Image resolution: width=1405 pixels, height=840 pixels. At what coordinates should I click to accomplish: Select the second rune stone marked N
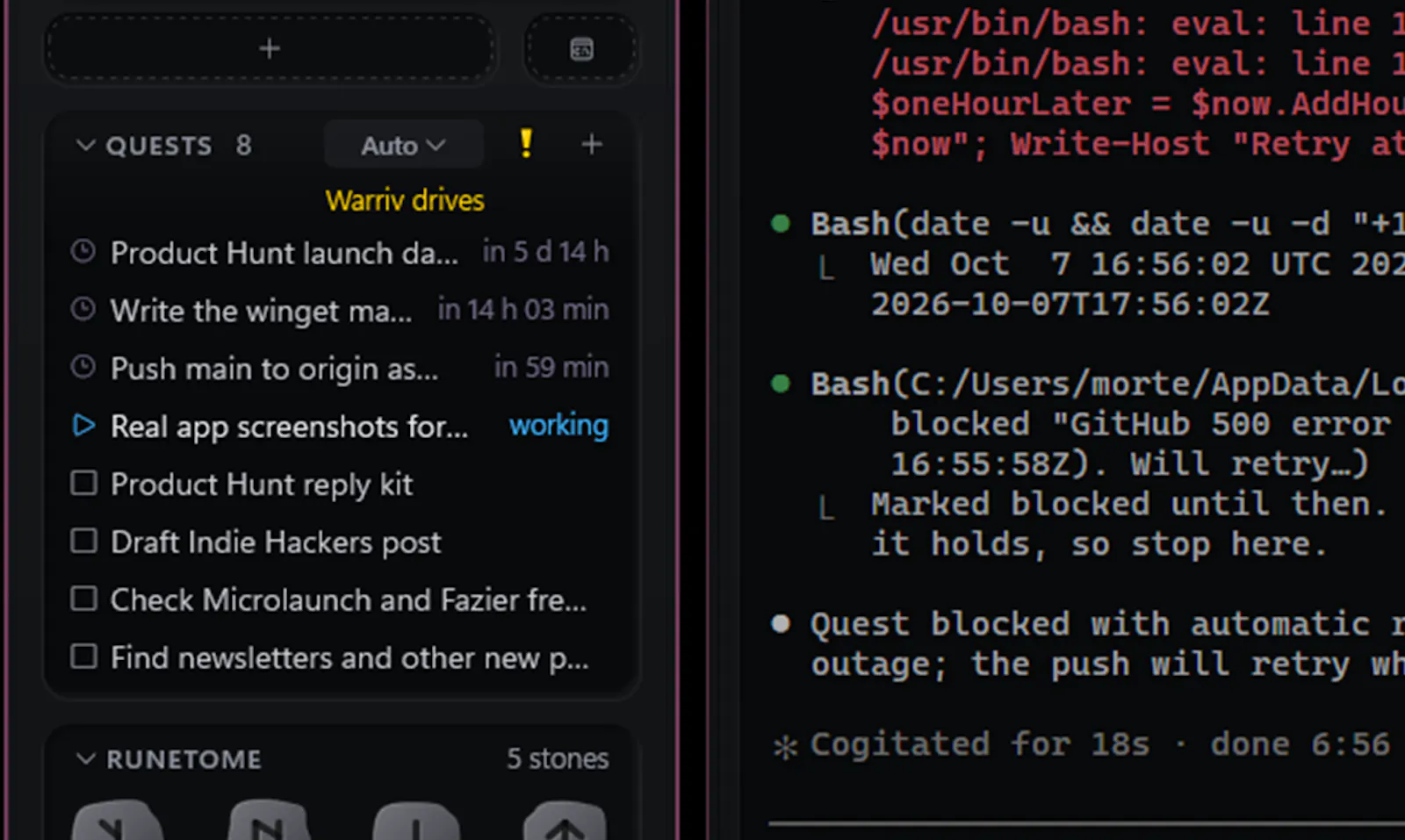[269, 820]
